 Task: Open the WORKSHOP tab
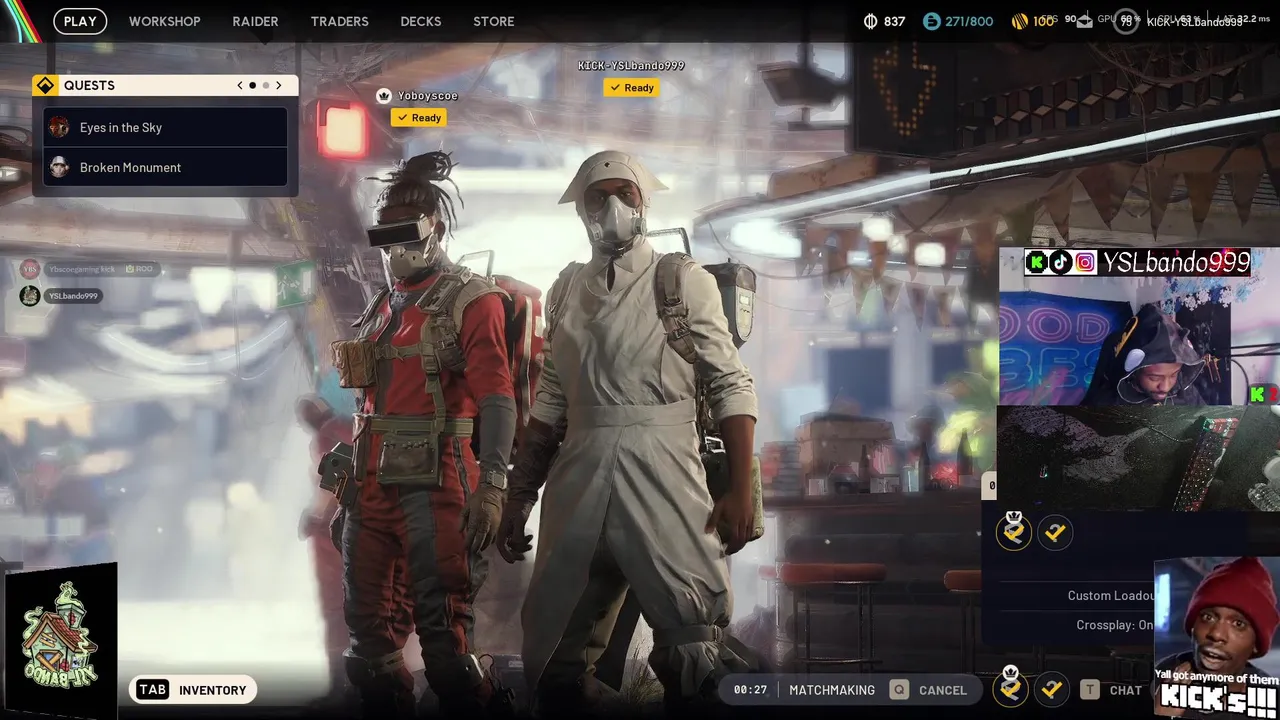click(x=165, y=21)
